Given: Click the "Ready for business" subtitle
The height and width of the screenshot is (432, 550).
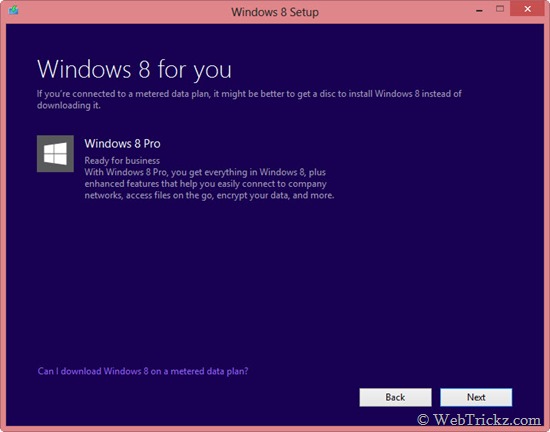Looking at the screenshot, I should pos(122,161).
